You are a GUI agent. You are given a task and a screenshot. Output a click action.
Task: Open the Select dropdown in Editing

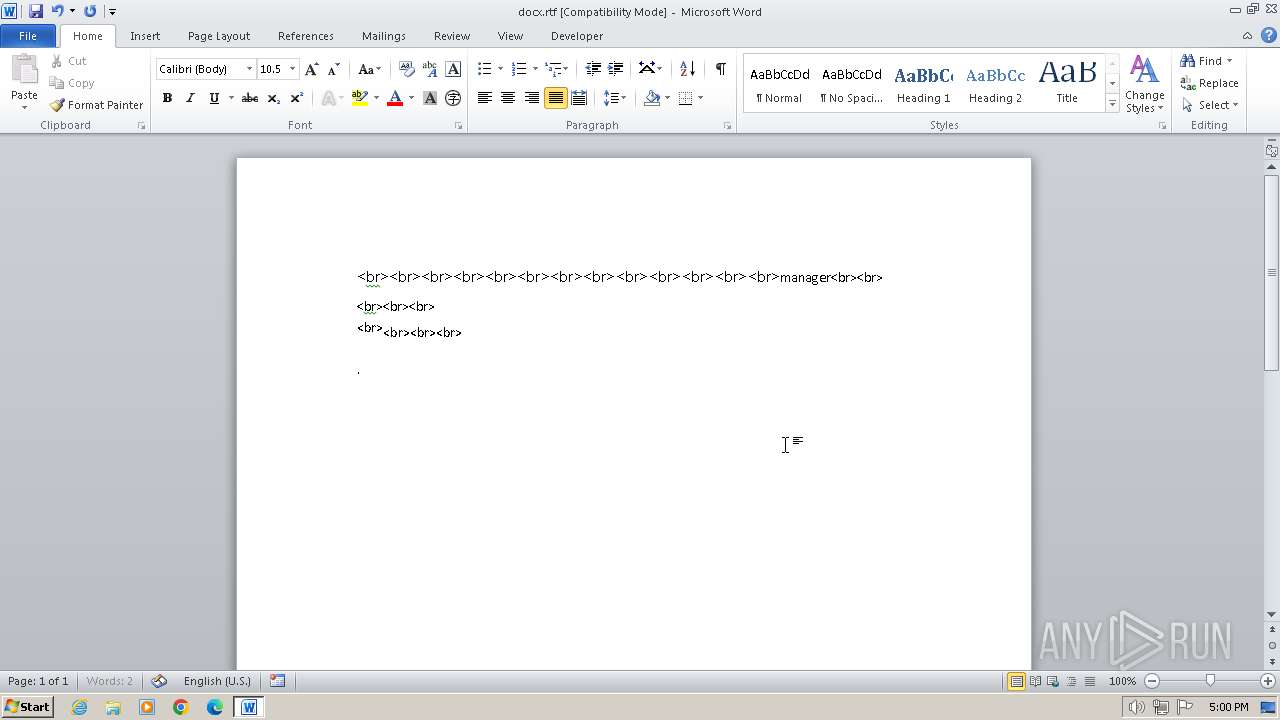[x=1210, y=105]
